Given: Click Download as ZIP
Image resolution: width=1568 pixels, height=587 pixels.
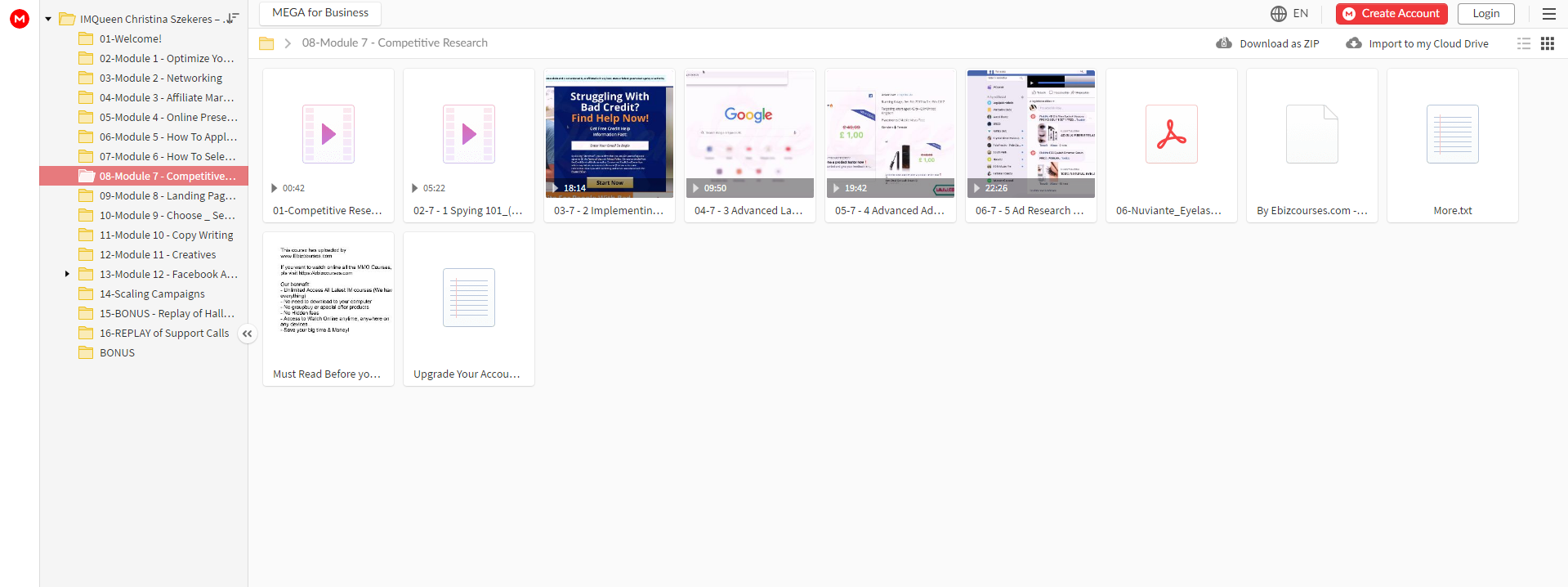Looking at the screenshot, I should 1268,43.
